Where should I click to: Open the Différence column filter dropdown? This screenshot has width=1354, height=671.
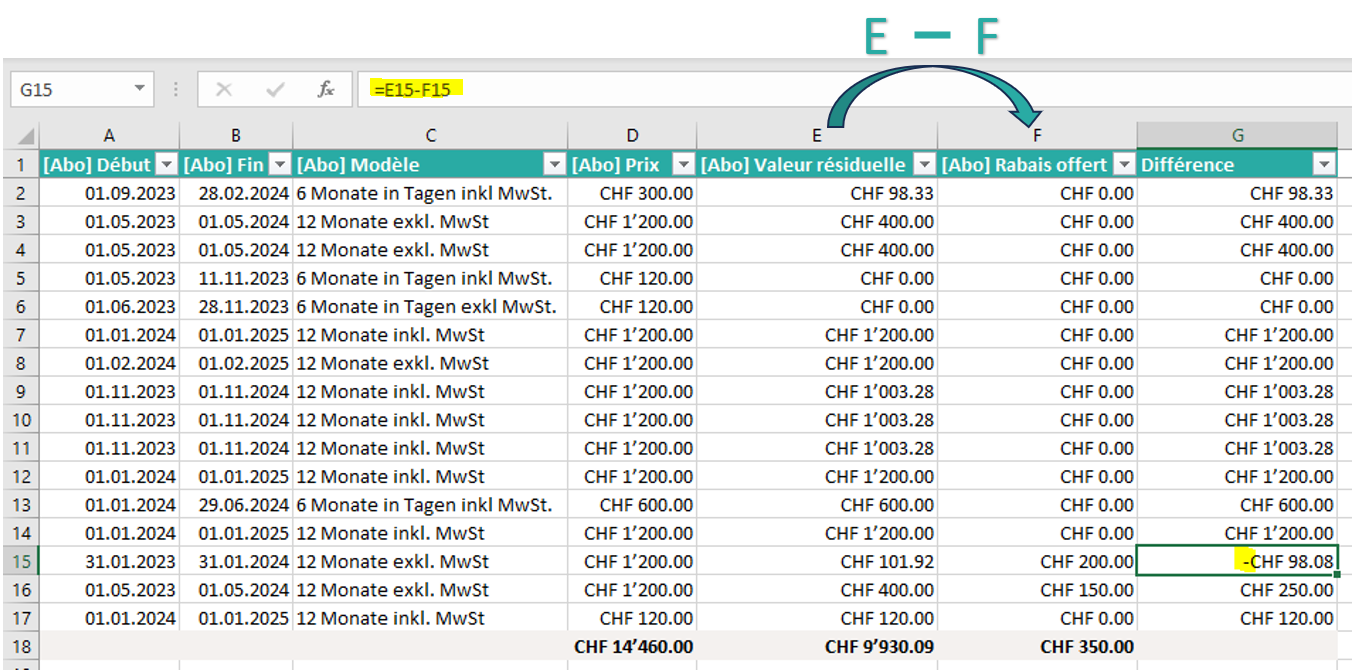coord(1324,165)
